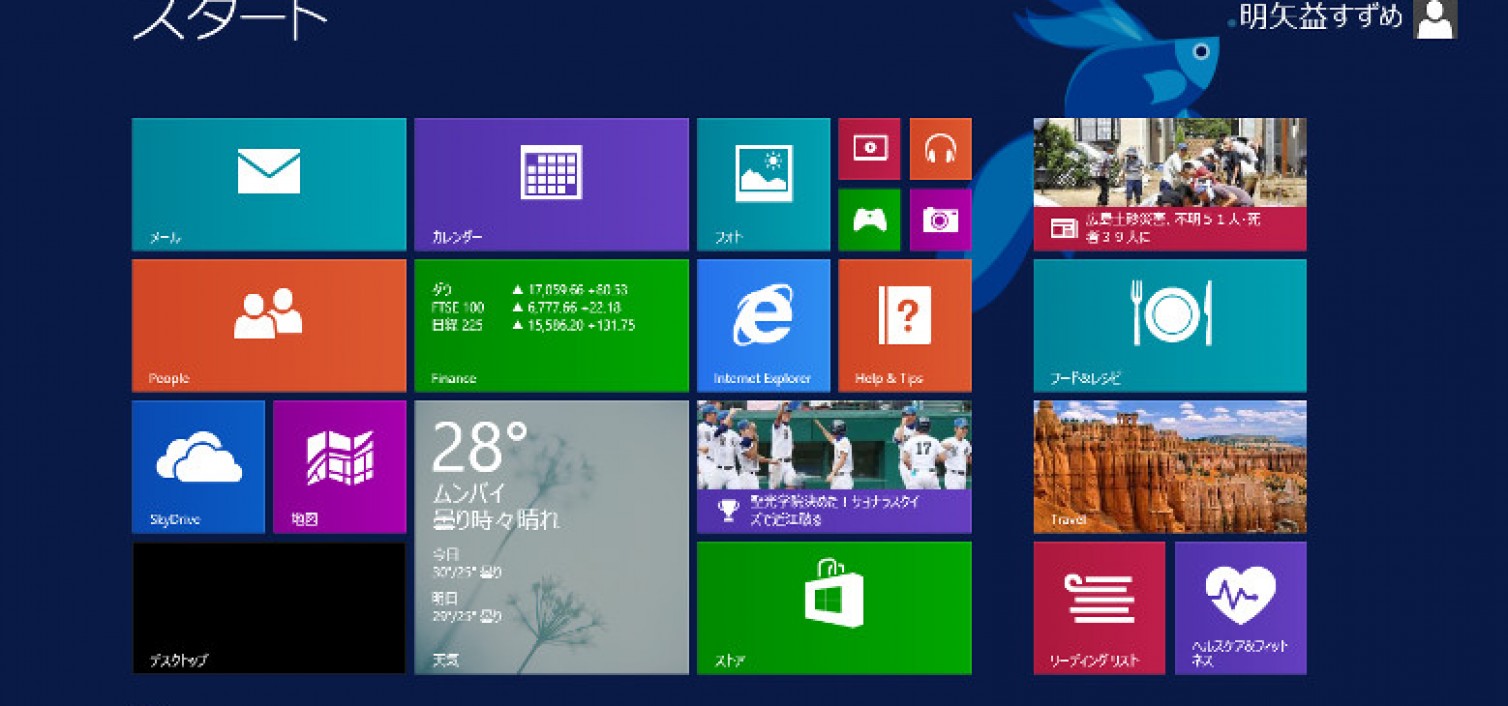Open the Finance stock tile

[x=552, y=326]
